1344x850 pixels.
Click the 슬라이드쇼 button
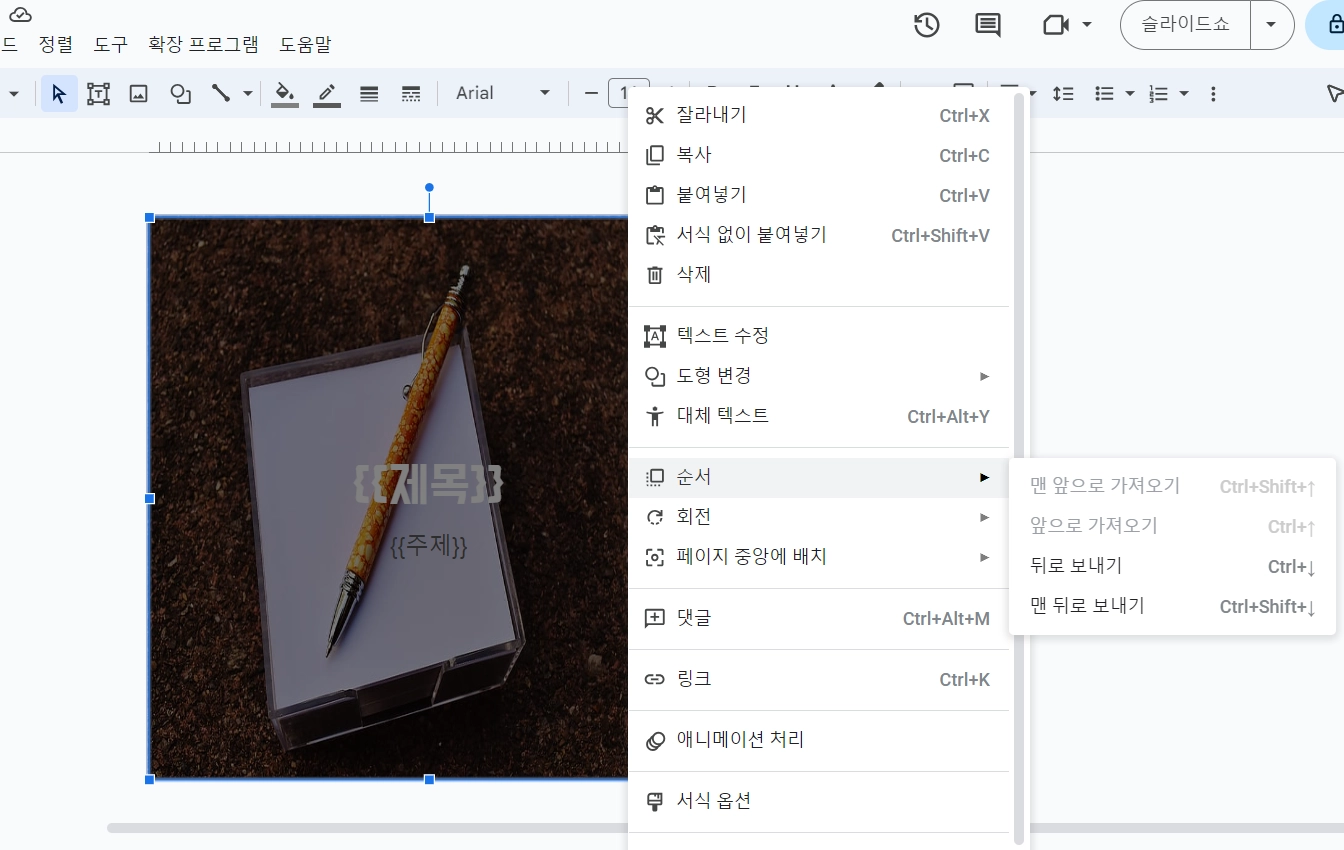[1185, 25]
